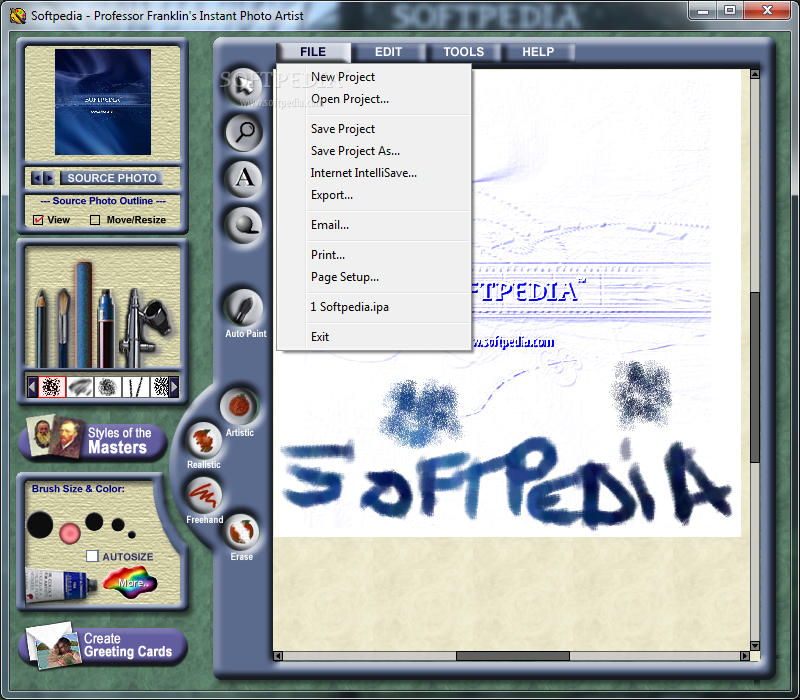Click the SOURCE PHOTO button
This screenshot has height=700, width=800.
click(x=112, y=178)
